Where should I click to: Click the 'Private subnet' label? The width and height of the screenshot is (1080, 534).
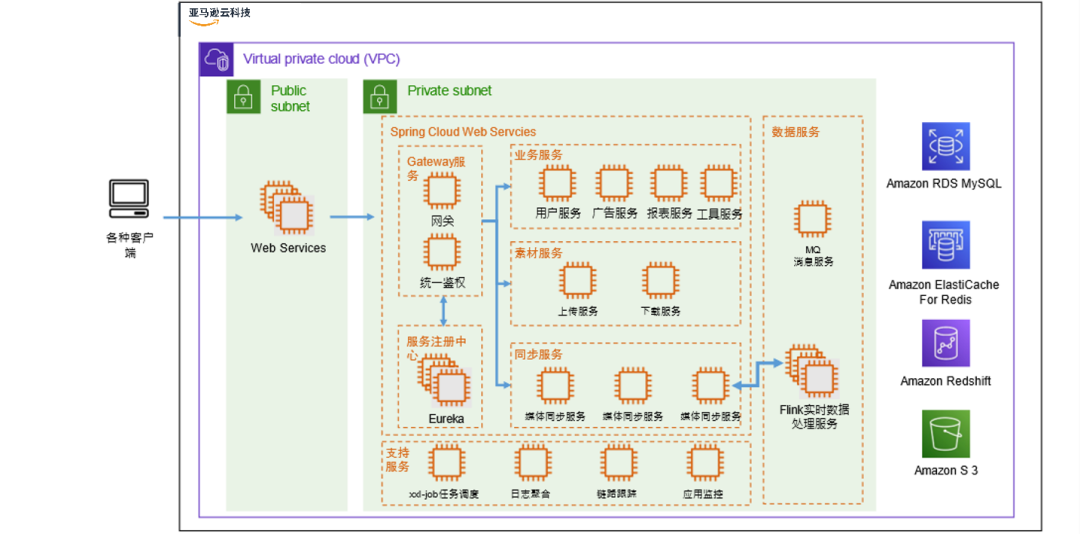[x=450, y=90]
